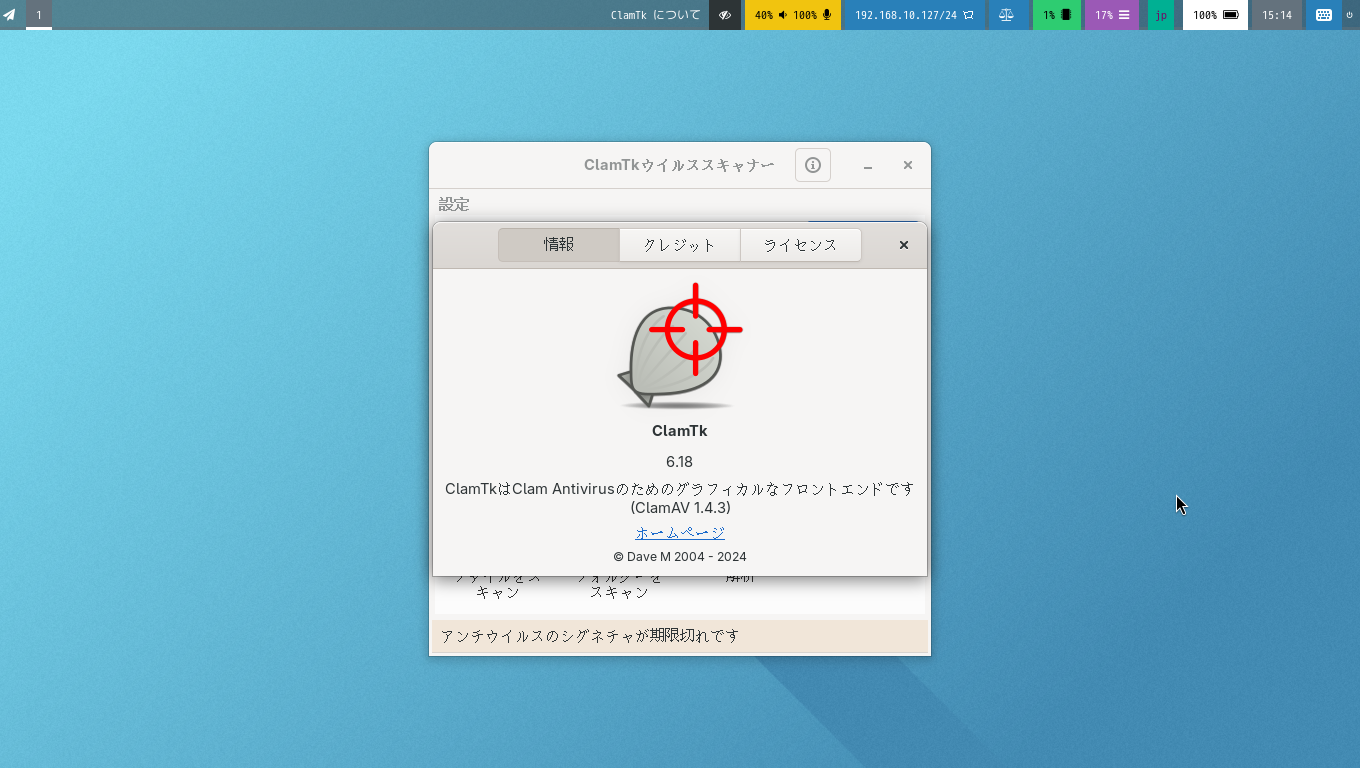Click the 100% microphone indicator

click(812, 15)
